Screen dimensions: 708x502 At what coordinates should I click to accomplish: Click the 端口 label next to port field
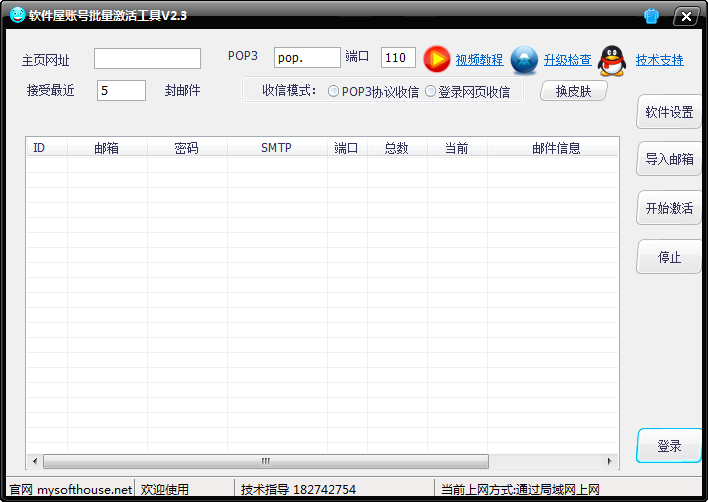tap(357, 56)
